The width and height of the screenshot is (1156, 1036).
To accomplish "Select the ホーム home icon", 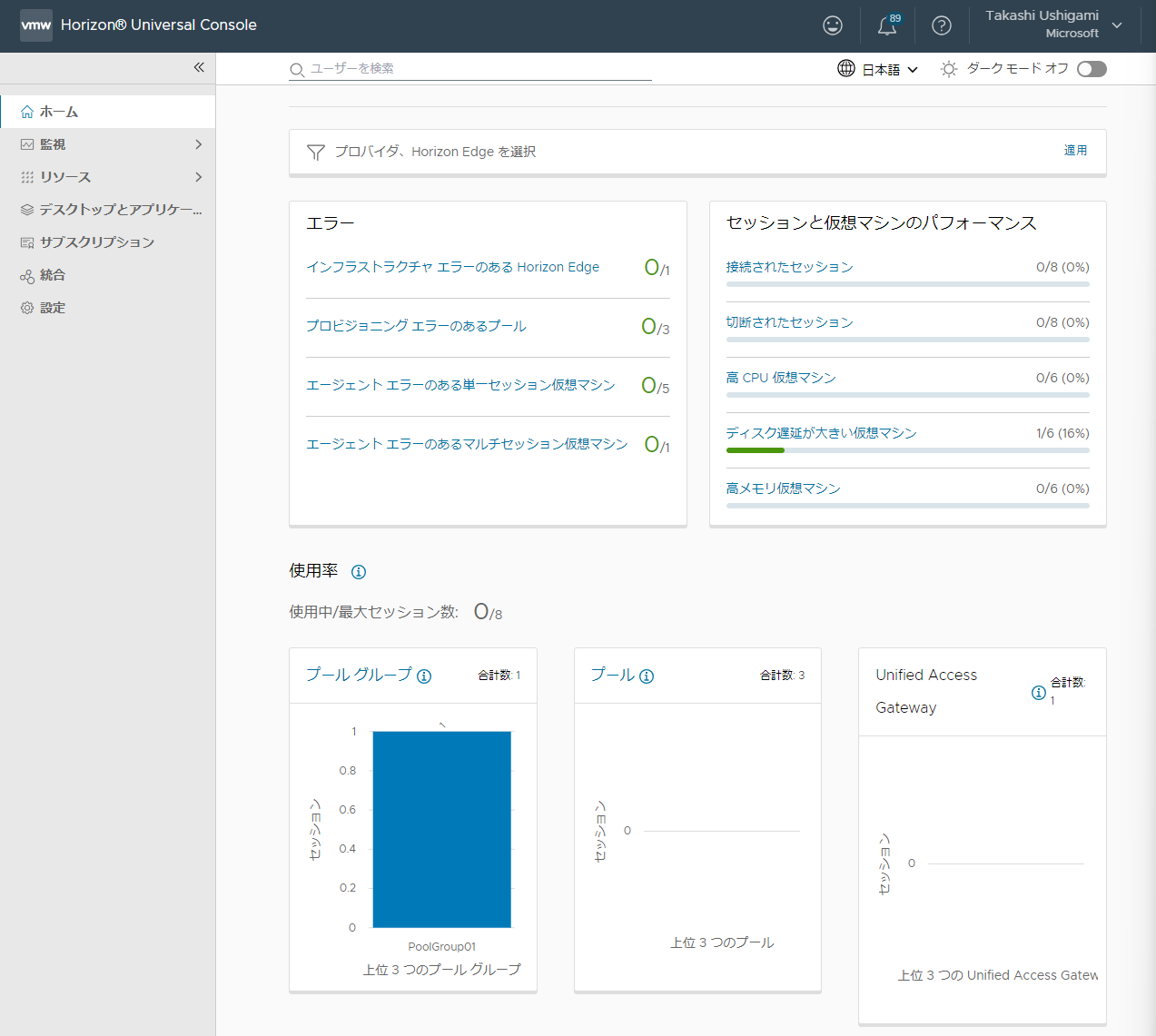I will tap(28, 111).
